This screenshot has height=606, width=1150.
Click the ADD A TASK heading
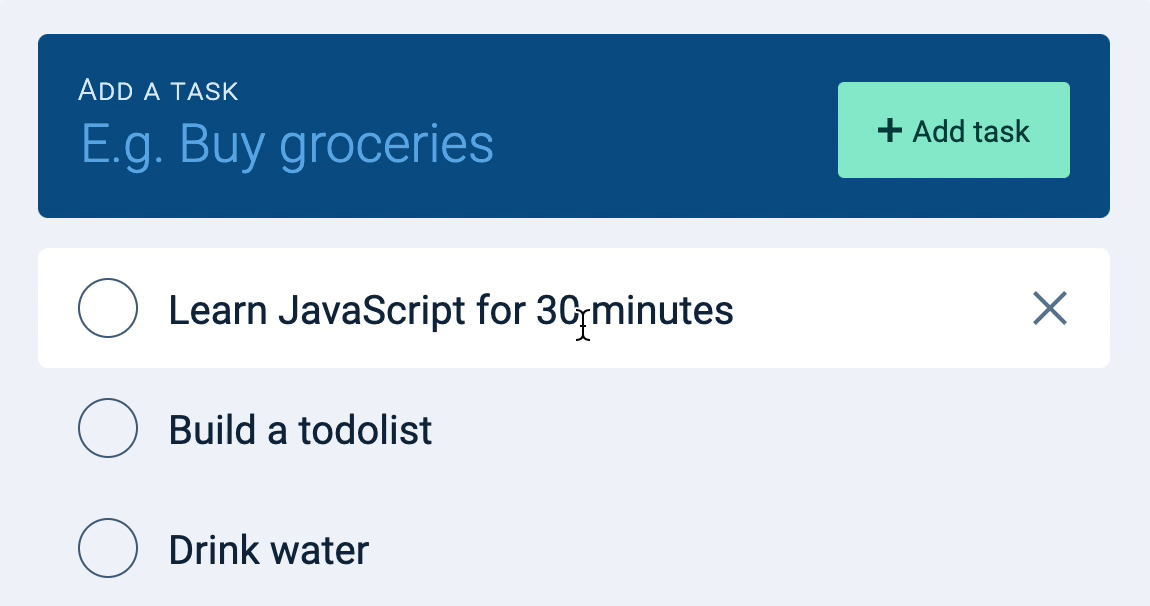tap(158, 90)
